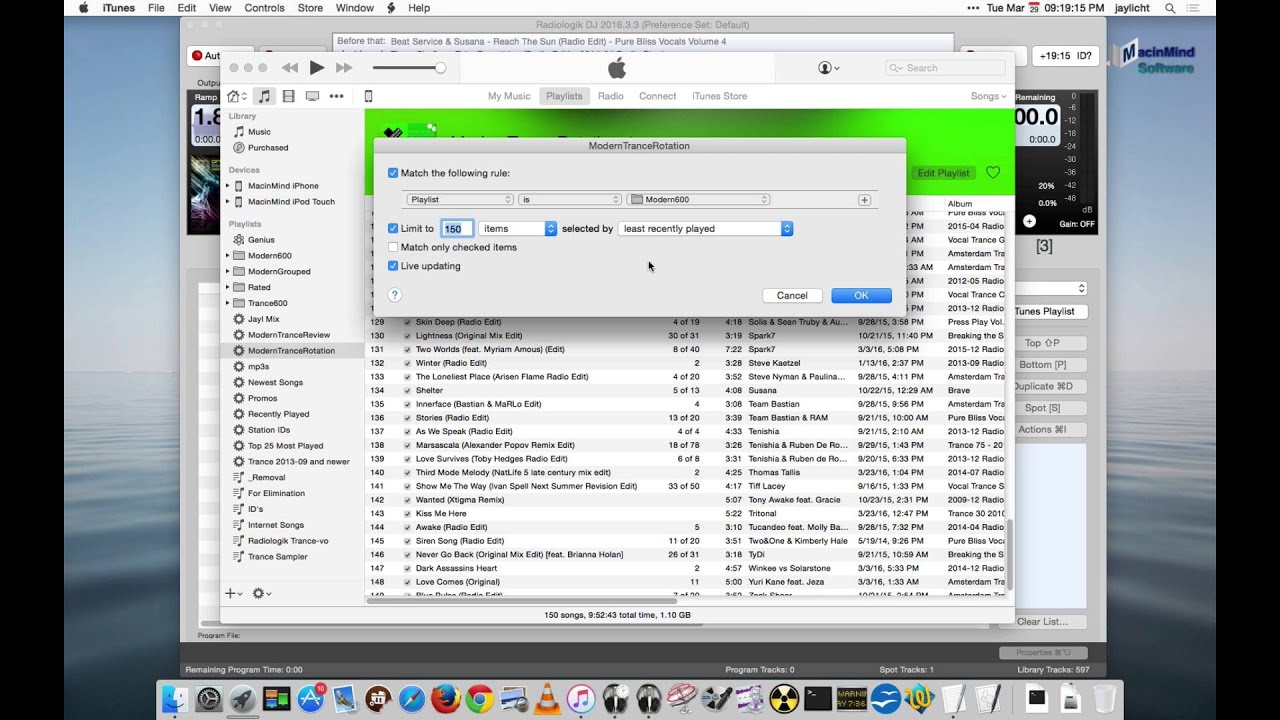Viewport: 1280px width, 720px height.
Task: Open iTunes icon in the Dock
Action: tap(581, 698)
